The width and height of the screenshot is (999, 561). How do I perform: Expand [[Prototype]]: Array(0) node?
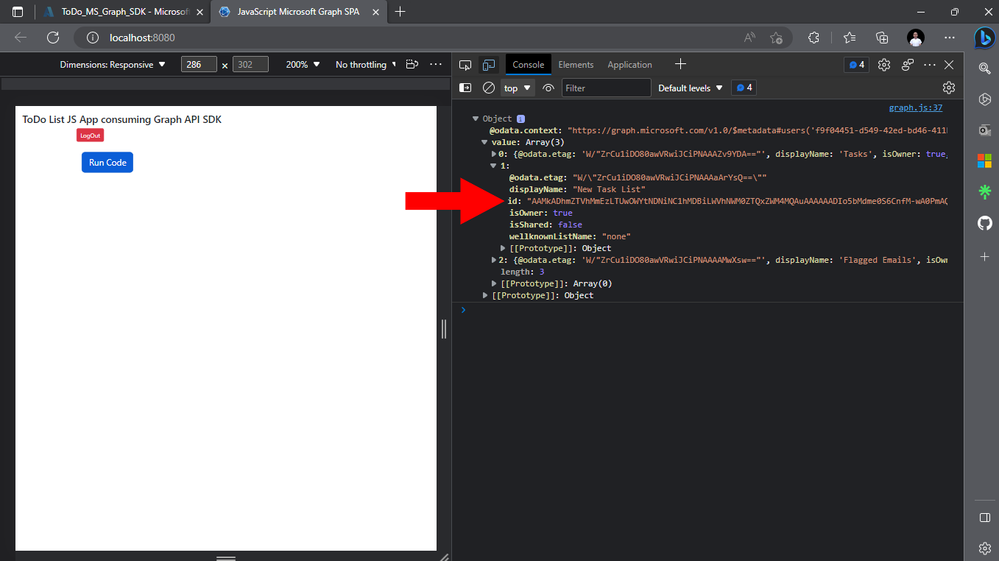(x=494, y=283)
